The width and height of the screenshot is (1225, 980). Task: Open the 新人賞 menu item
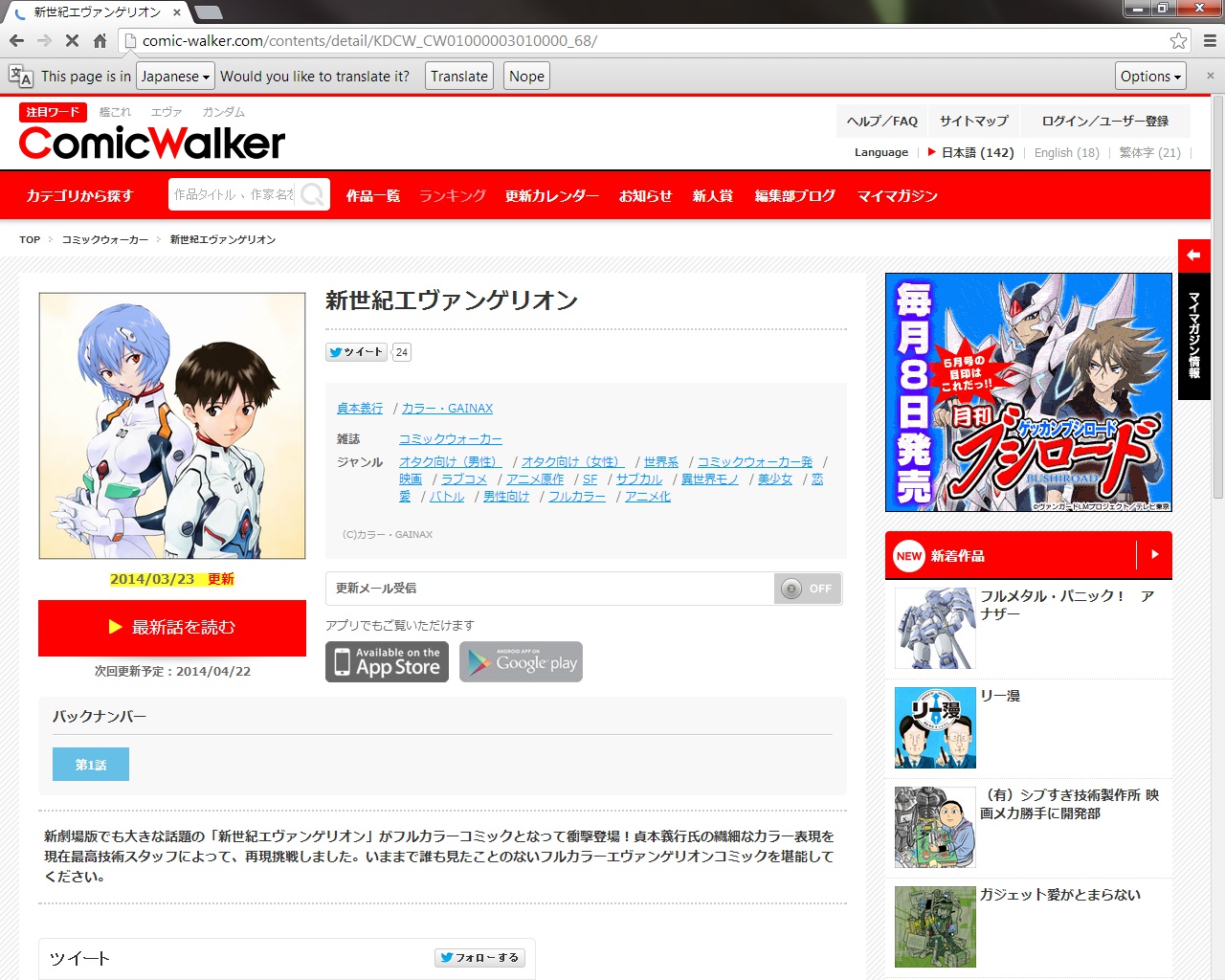tap(713, 195)
